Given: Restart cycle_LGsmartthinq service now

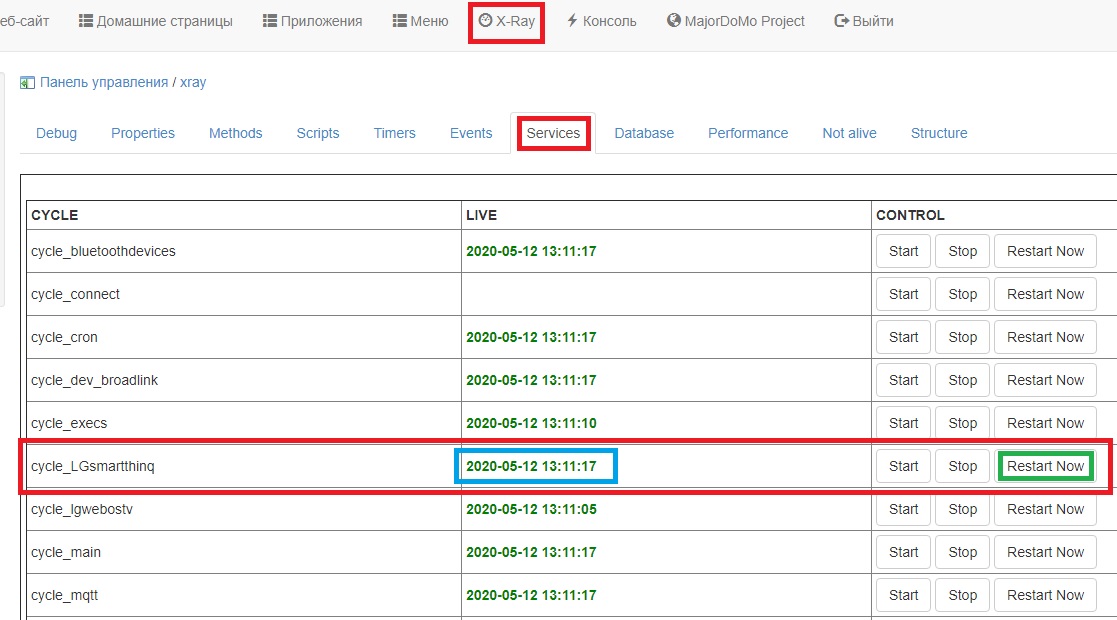Looking at the screenshot, I should pos(1045,466).
